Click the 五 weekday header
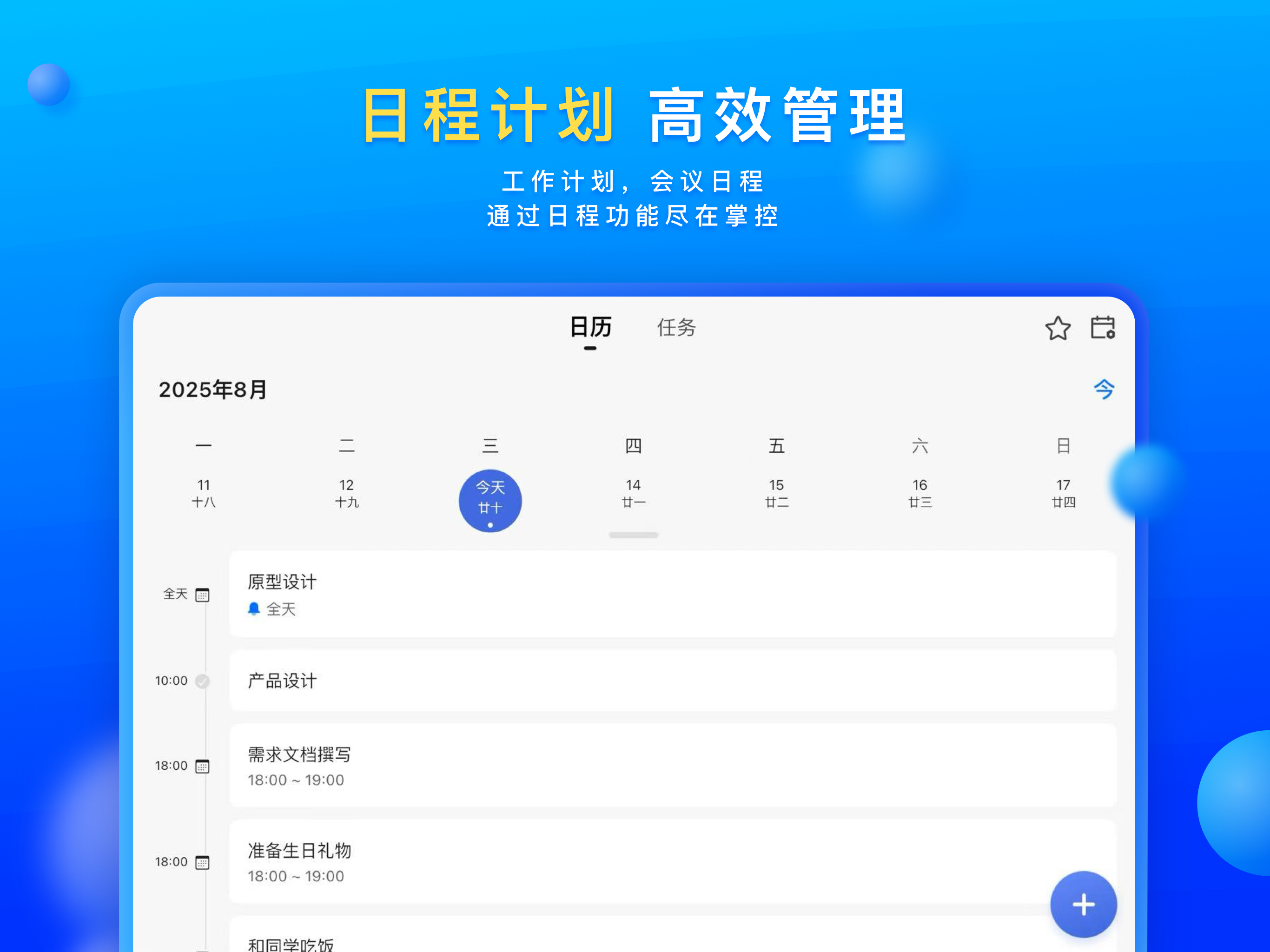Screen dimensions: 1270x952 [776, 446]
